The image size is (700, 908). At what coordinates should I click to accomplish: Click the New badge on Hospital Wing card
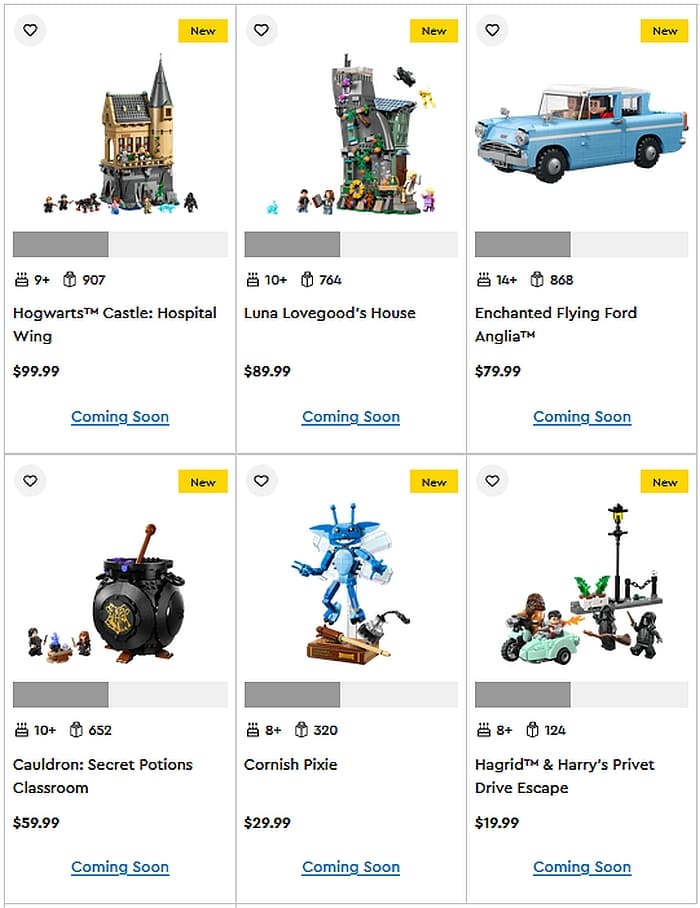pyautogui.click(x=203, y=31)
